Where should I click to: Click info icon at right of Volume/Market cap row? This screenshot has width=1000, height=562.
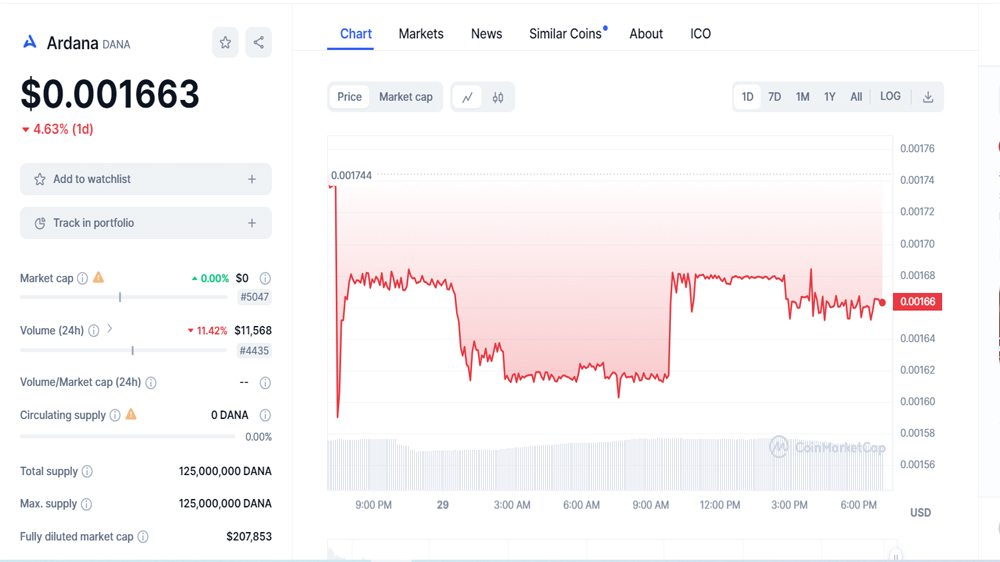coord(265,383)
